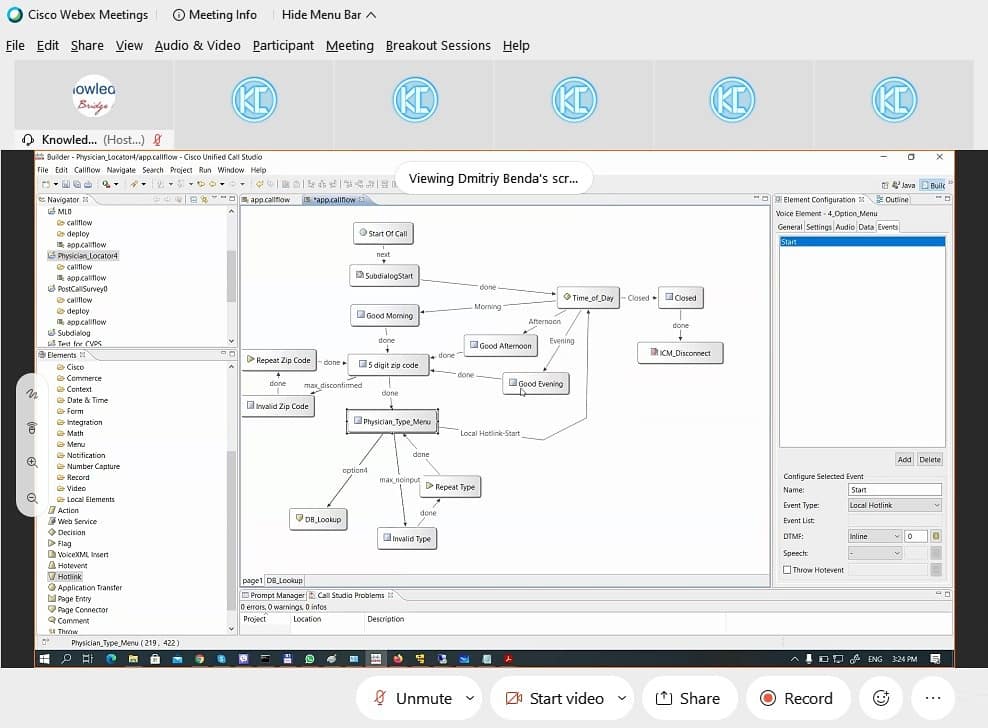
Task: Click the zoom out magnifier icon
Action: pyautogui.click(x=32, y=498)
